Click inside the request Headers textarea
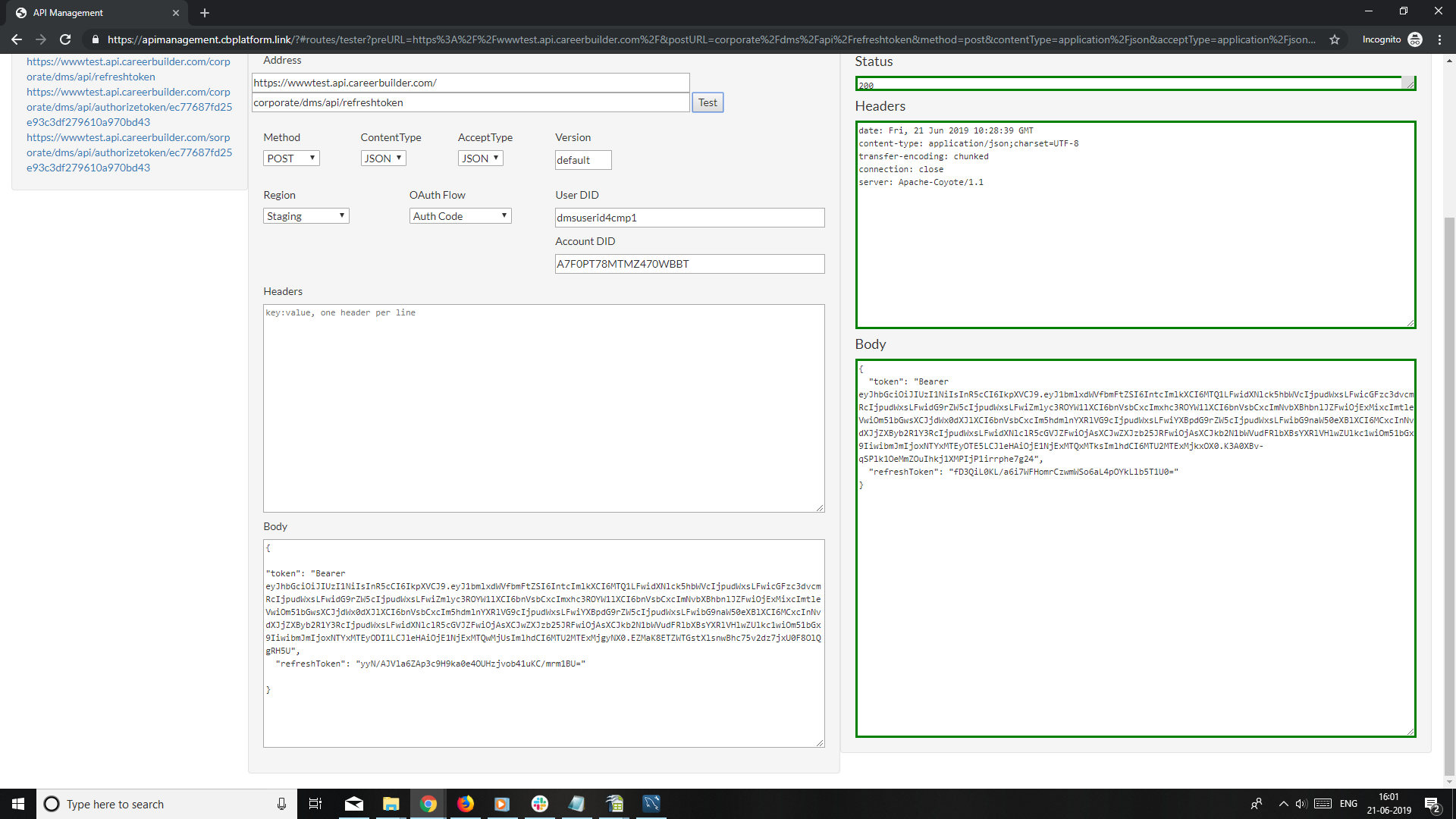This screenshot has height=819, width=1456. pos(544,408)
